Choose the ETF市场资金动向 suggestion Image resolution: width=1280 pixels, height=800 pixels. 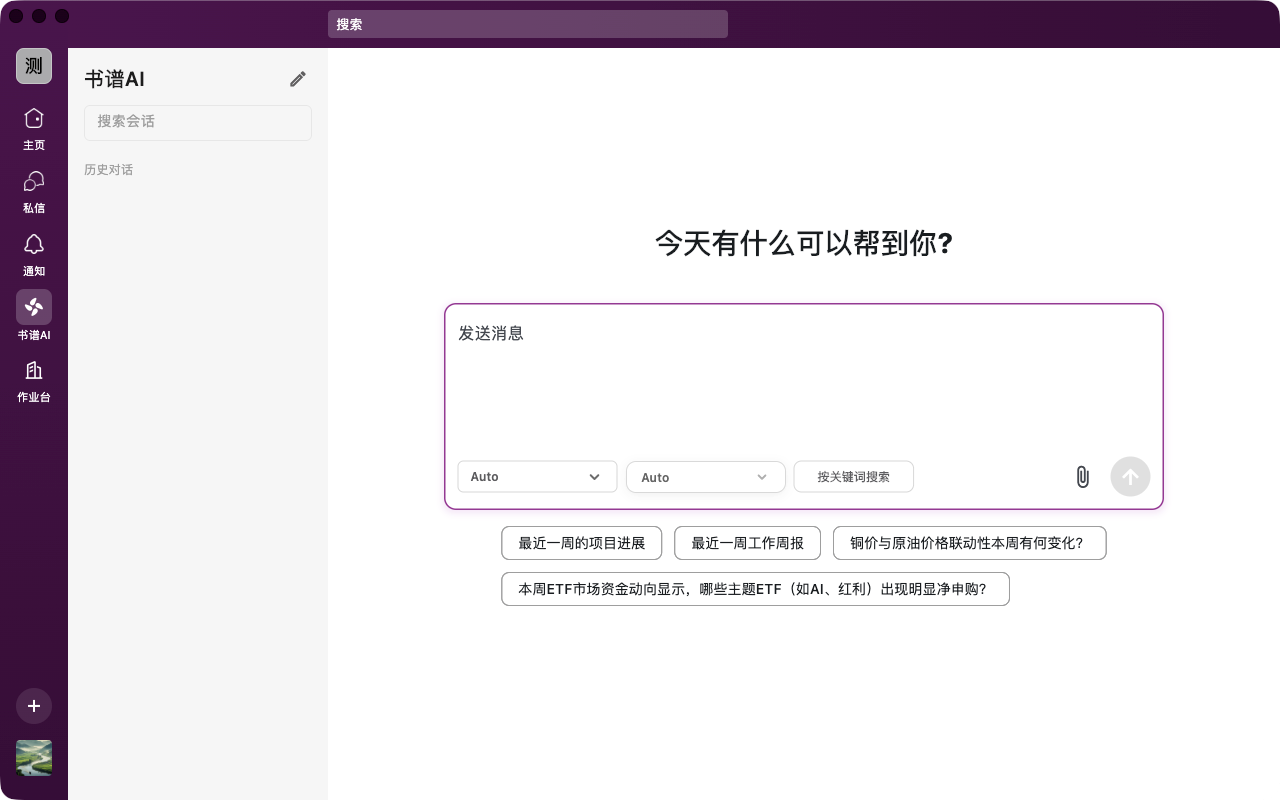click(x=755, y=589)
